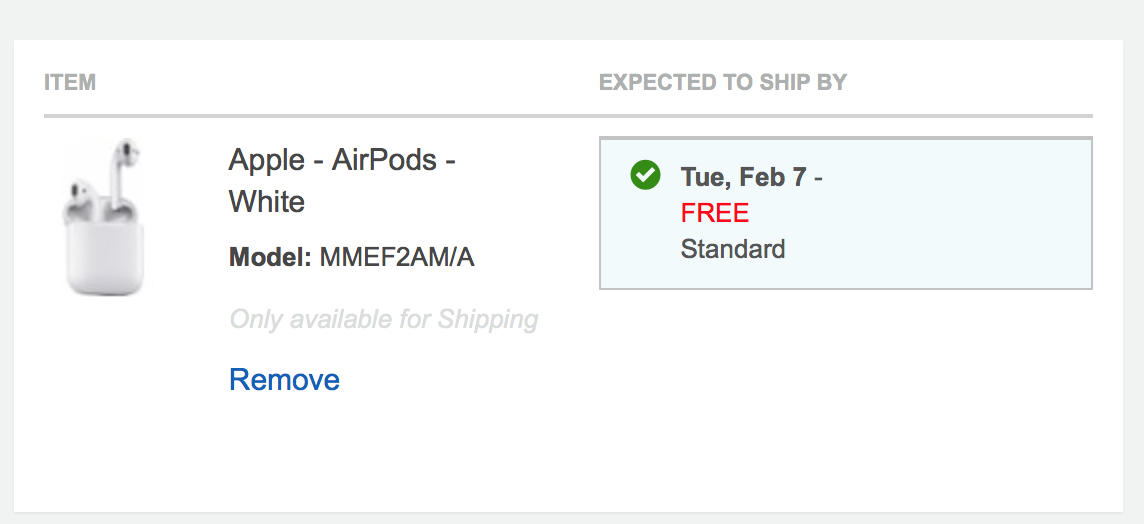Click the red FREE shipping price
Screen dimensions: 1144x524
(x=714, y=213)
